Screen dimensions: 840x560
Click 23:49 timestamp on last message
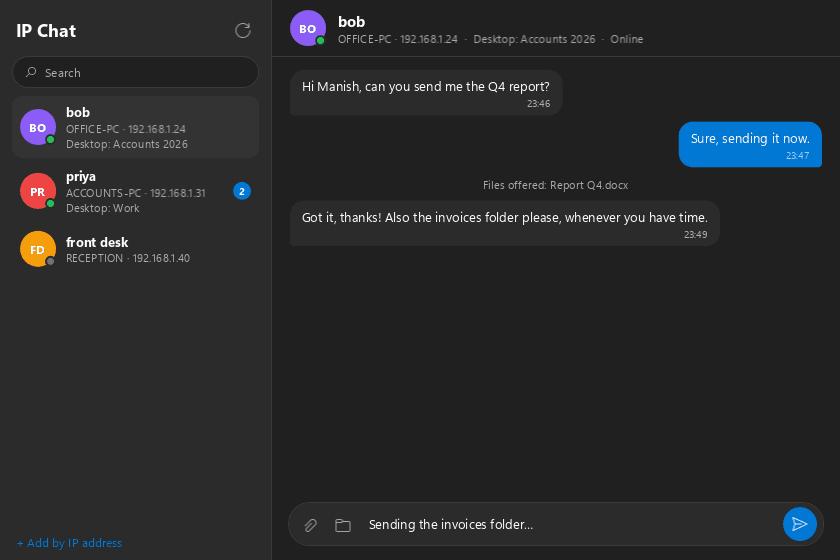tap(695, 235)
